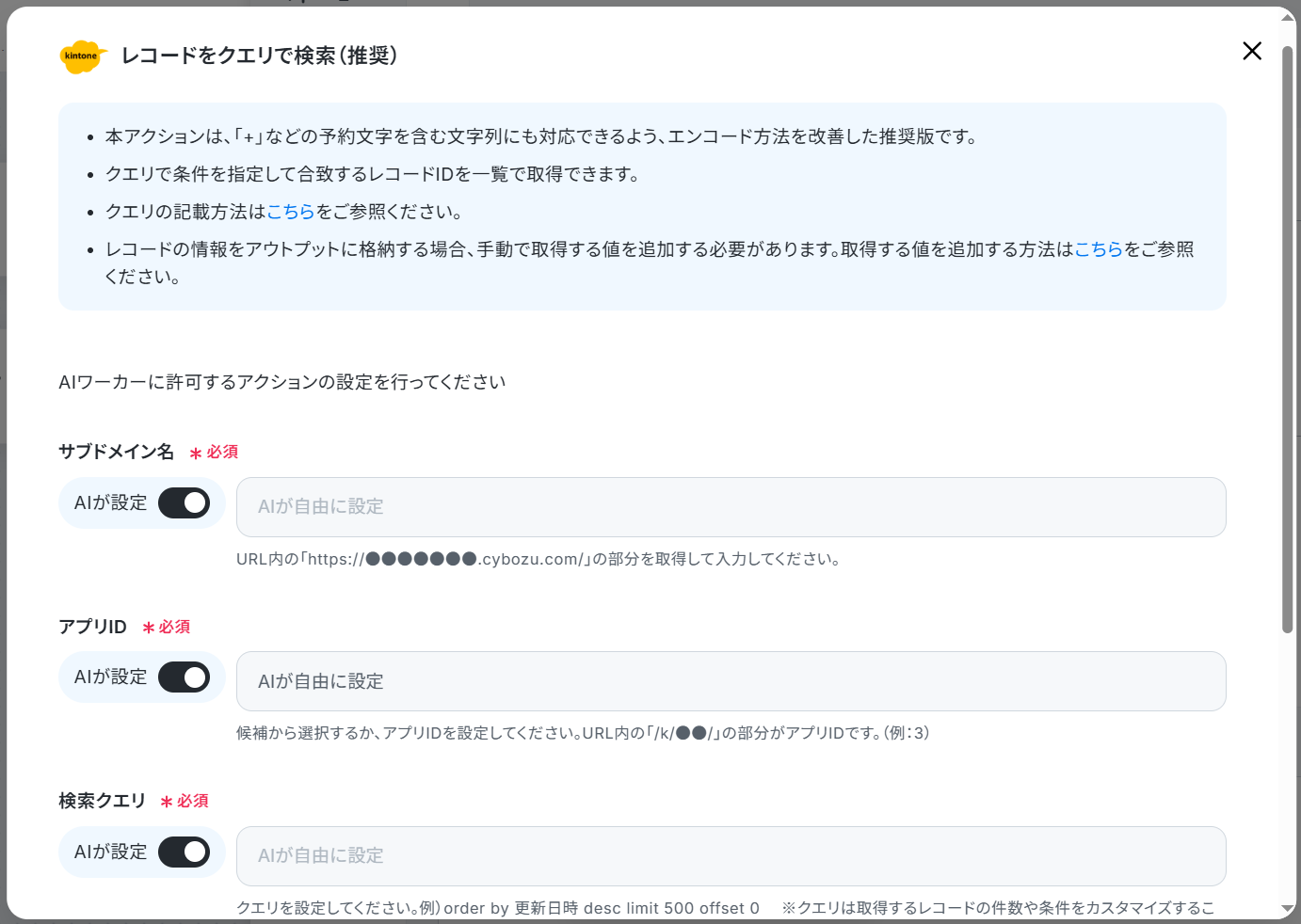
Task: Toggle AIが設定 switch for 検索クエリ
Action: click(x=184, y=852)
